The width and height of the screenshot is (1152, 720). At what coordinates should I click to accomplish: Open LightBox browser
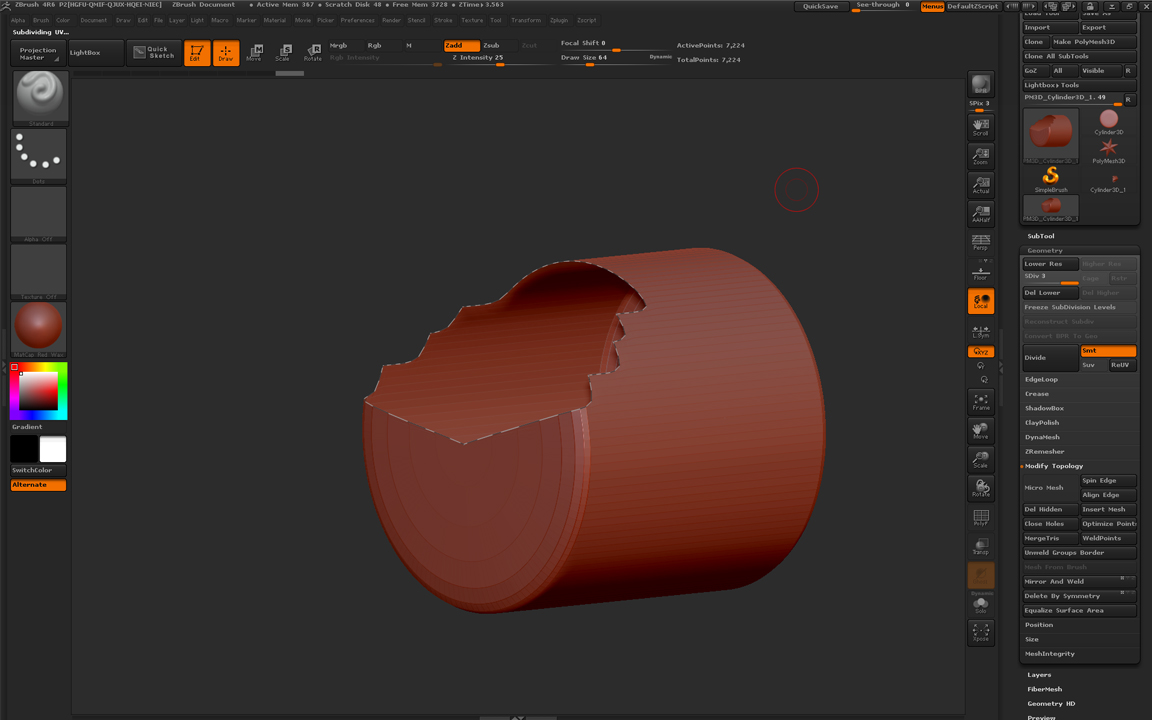pos(95,53)
